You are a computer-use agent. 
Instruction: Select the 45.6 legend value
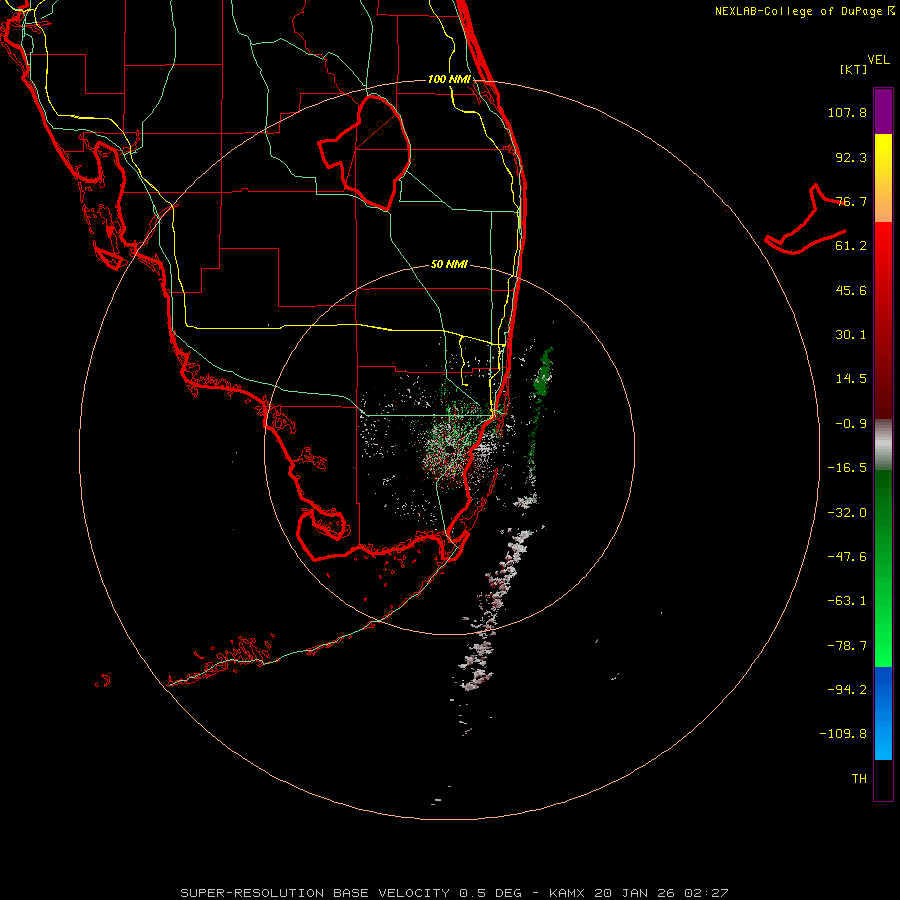(851, 290)
